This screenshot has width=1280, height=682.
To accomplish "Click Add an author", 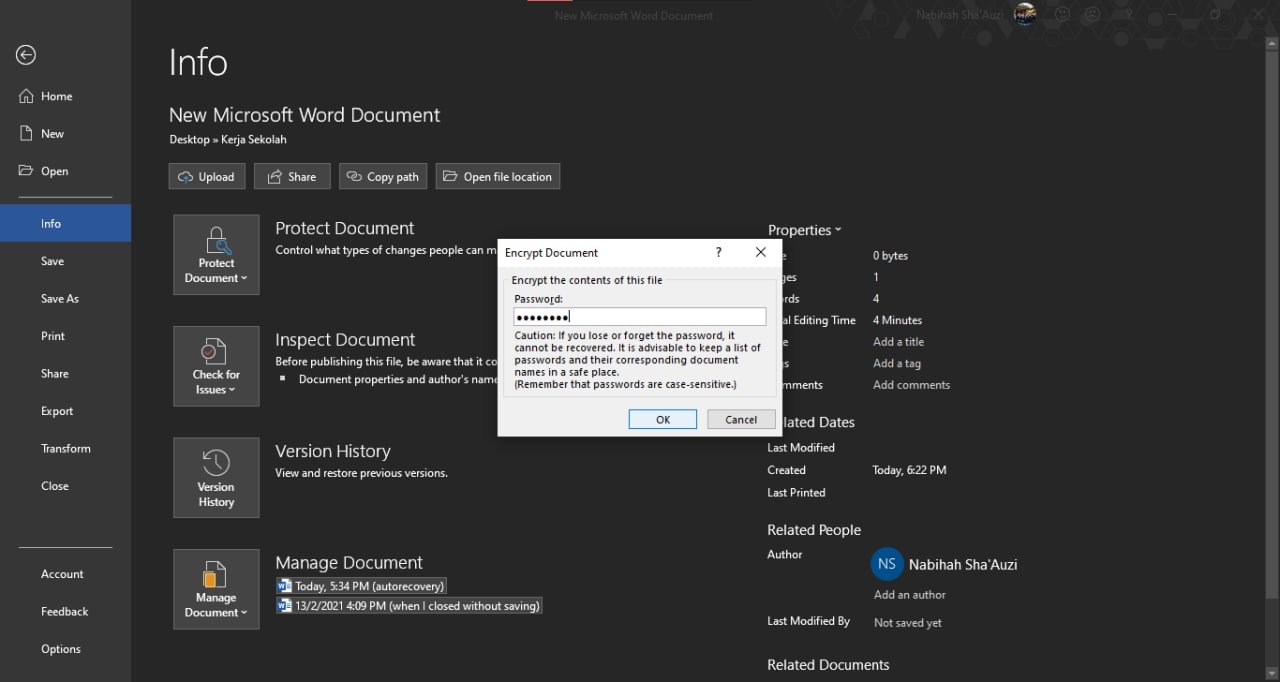I will click(x=910, y=595).
